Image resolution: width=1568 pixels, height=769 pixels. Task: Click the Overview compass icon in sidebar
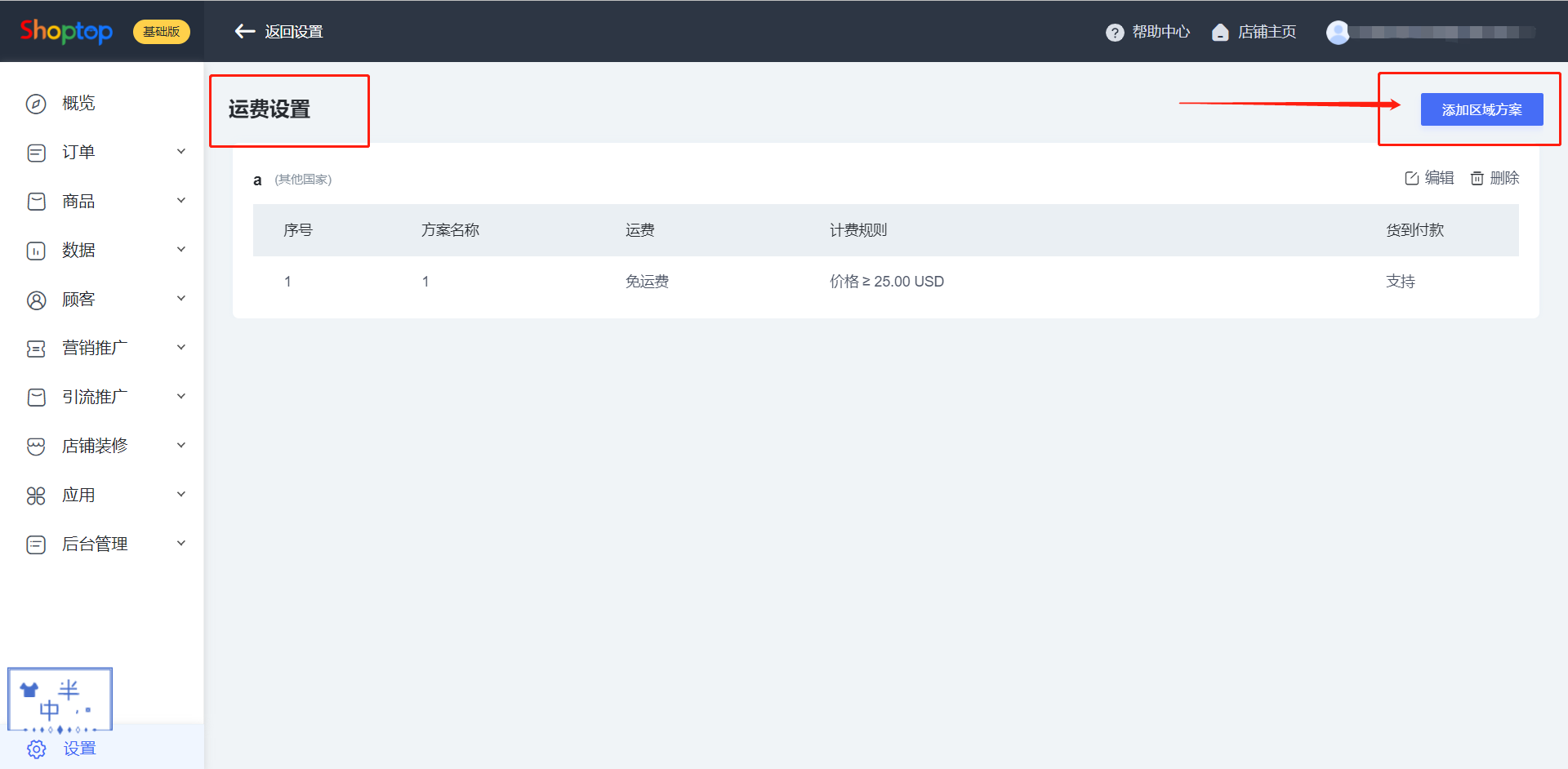[x=36, y=104]
